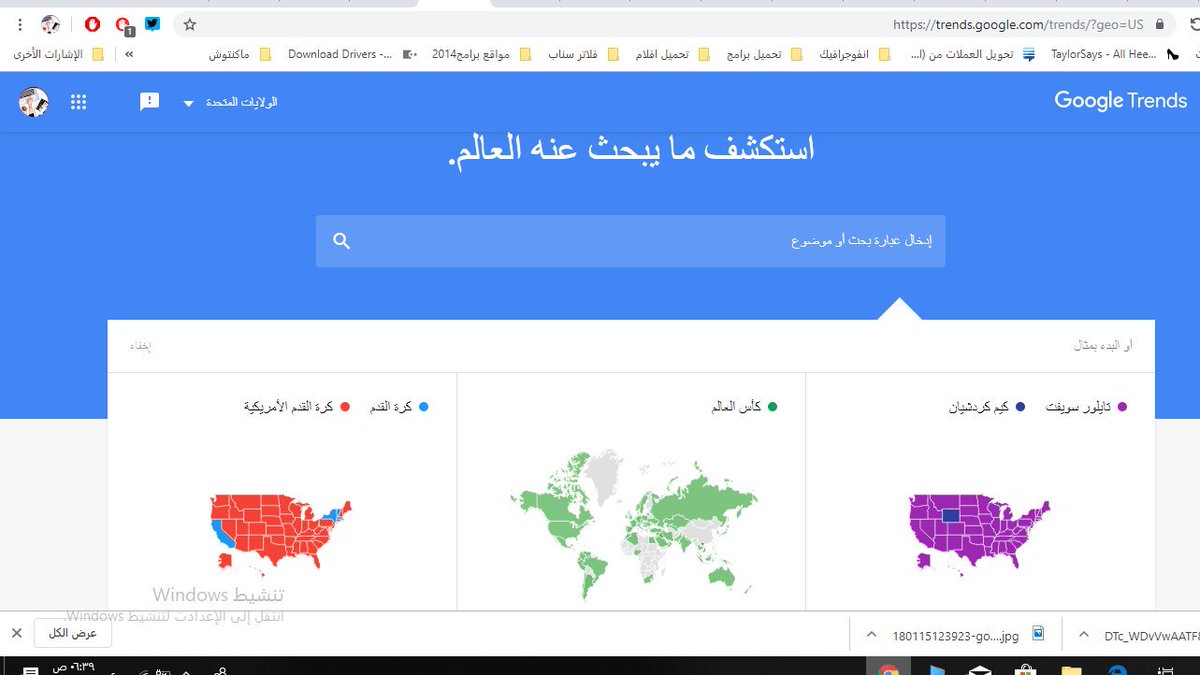Click the Chrome profile avatar in toolbar

coord(49,24)
